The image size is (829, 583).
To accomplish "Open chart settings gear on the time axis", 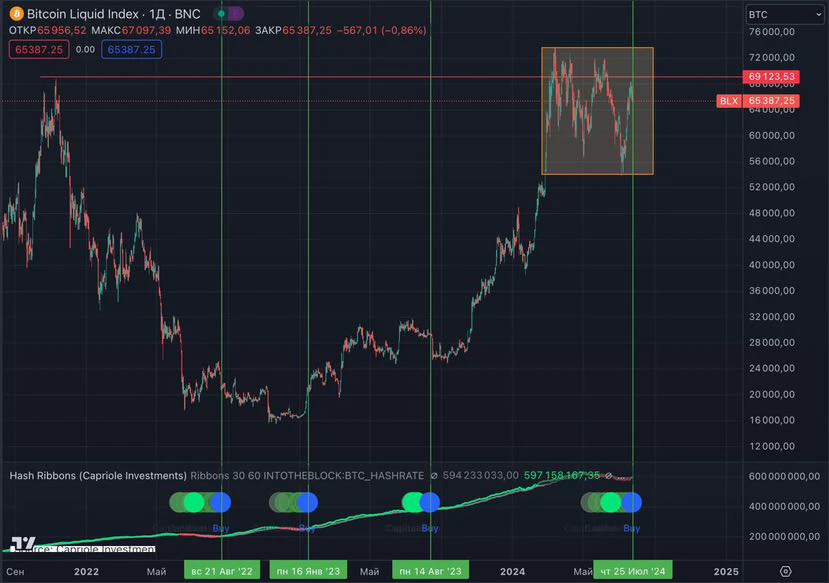I will [x=785, y=571].
